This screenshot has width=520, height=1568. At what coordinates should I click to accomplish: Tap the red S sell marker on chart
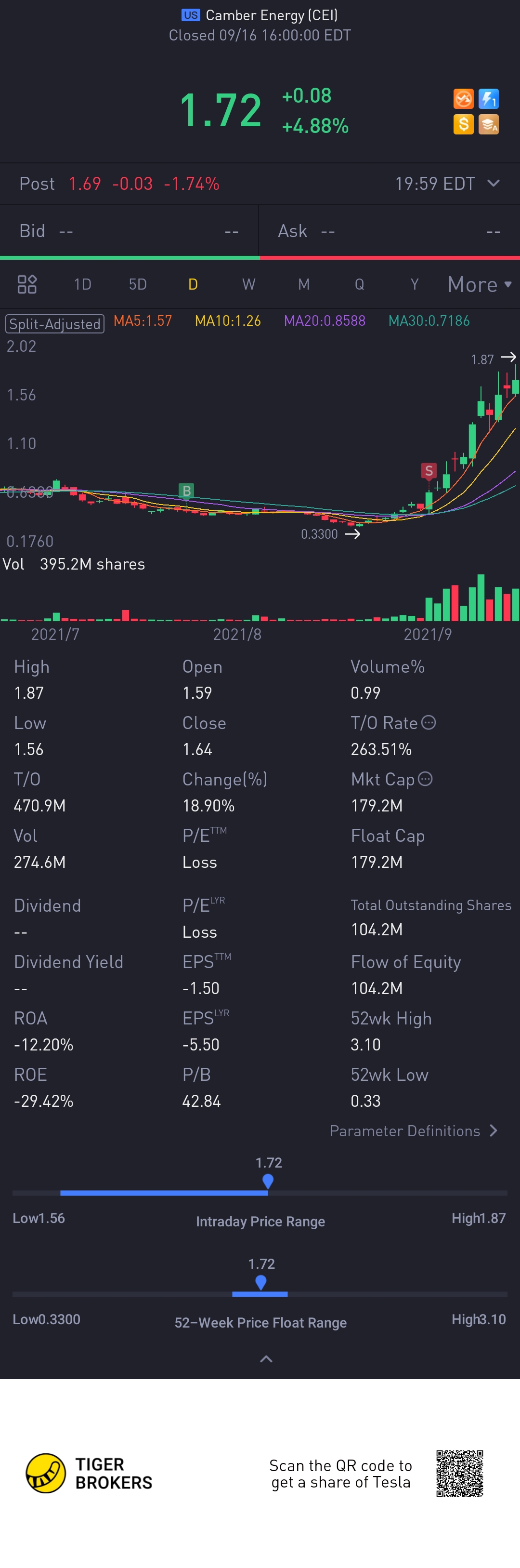(429, 470)
